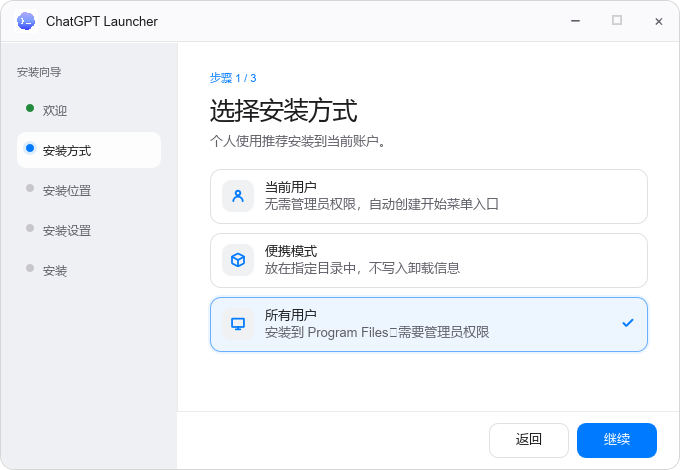Click the 安装到 Program Files description text
Viewport: 680px width, 470px height.
377,332
